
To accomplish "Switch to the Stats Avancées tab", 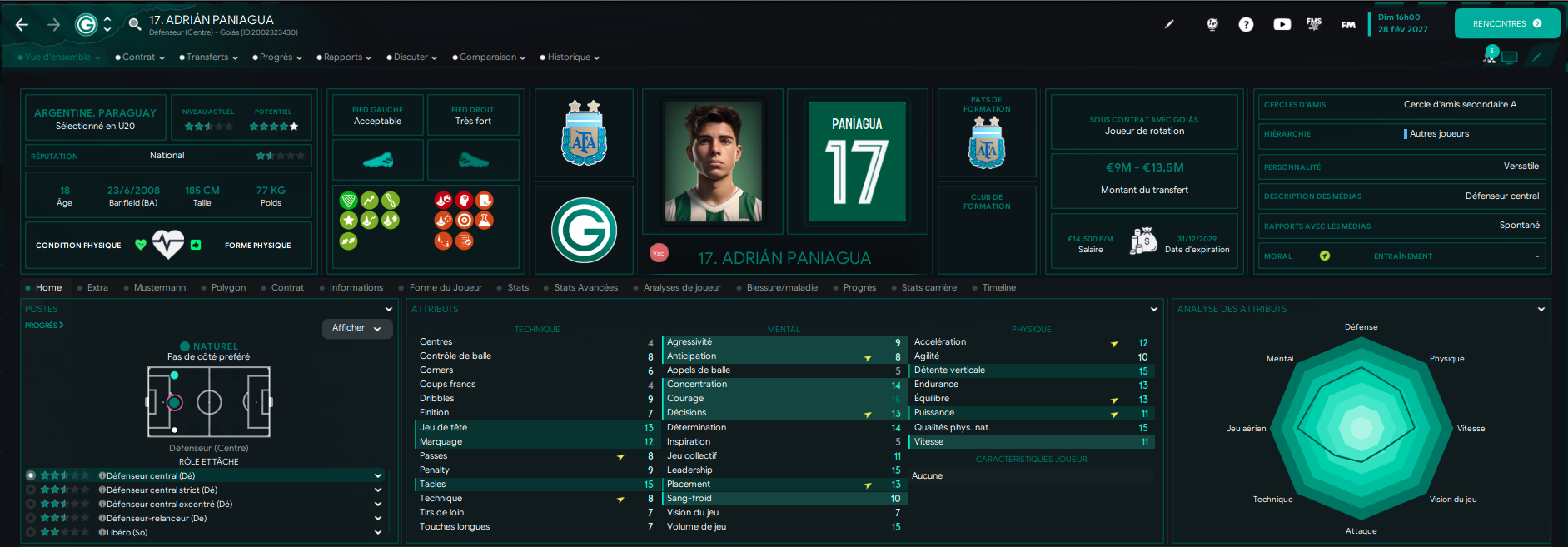I will pyautogui.click(x=586, y=287).
